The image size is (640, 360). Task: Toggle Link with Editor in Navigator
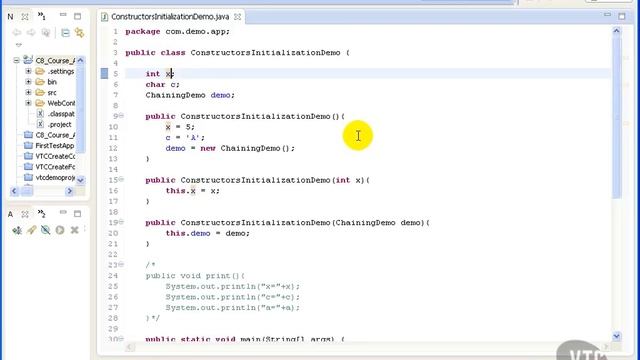[79, 33]
